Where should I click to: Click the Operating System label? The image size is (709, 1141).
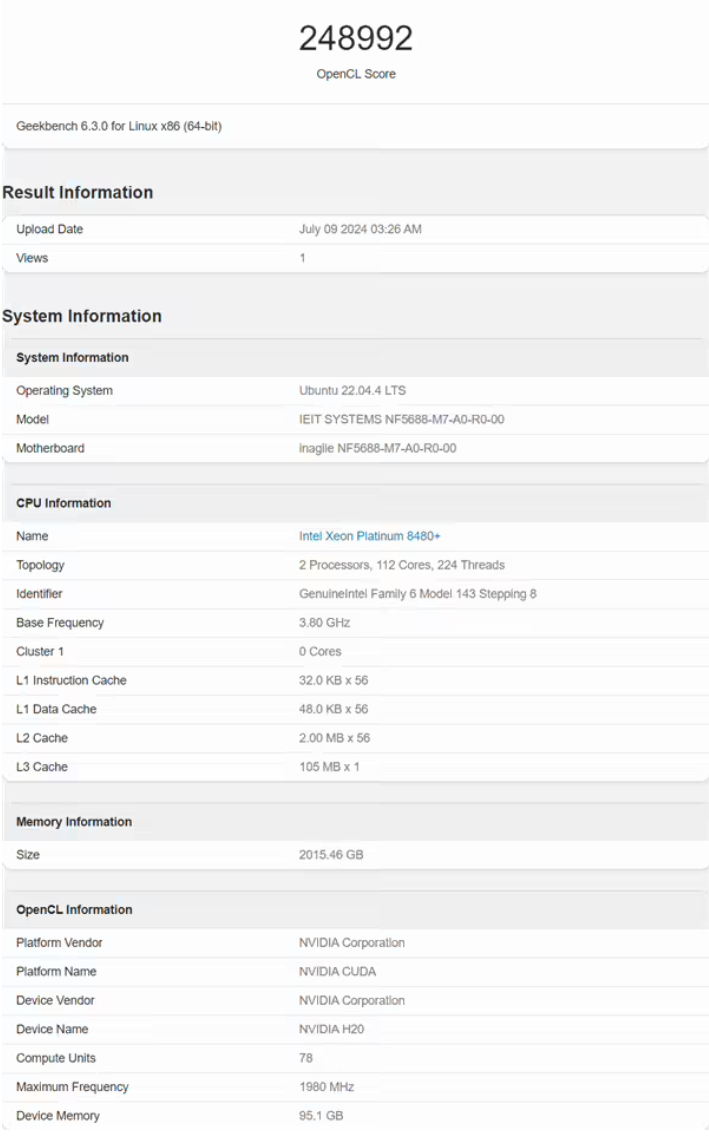(x=64, y=390)
